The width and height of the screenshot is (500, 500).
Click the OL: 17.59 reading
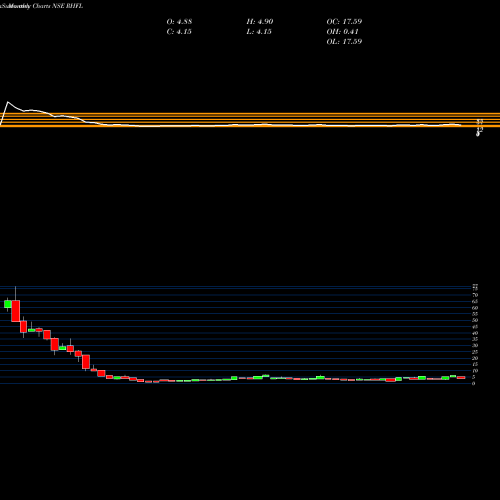point(344,42)
